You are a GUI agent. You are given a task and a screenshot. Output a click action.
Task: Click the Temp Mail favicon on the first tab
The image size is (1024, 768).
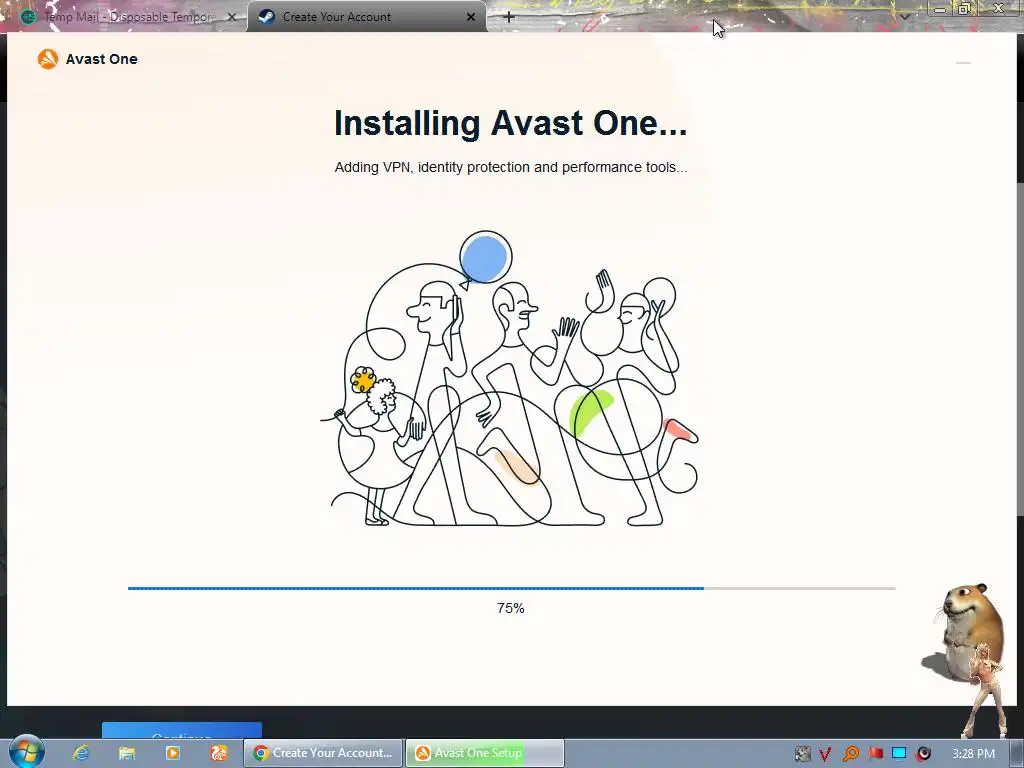click(x=28, y=17)
